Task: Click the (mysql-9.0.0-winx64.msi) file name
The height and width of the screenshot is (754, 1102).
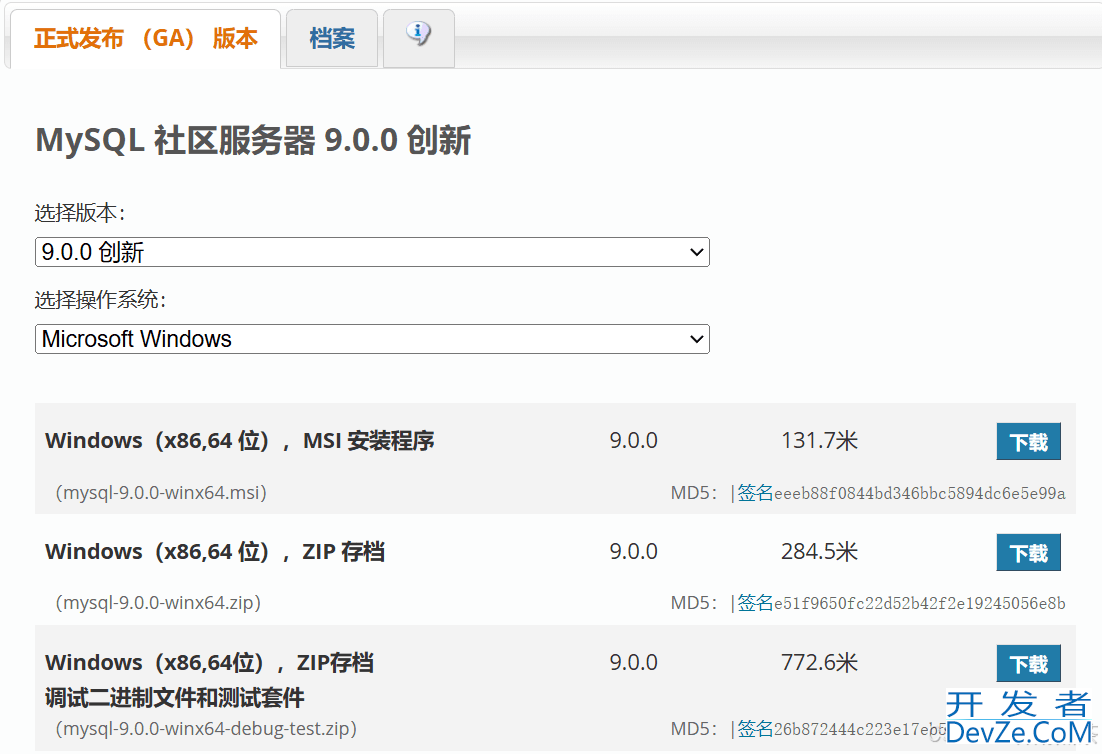Action: [161, 493]
